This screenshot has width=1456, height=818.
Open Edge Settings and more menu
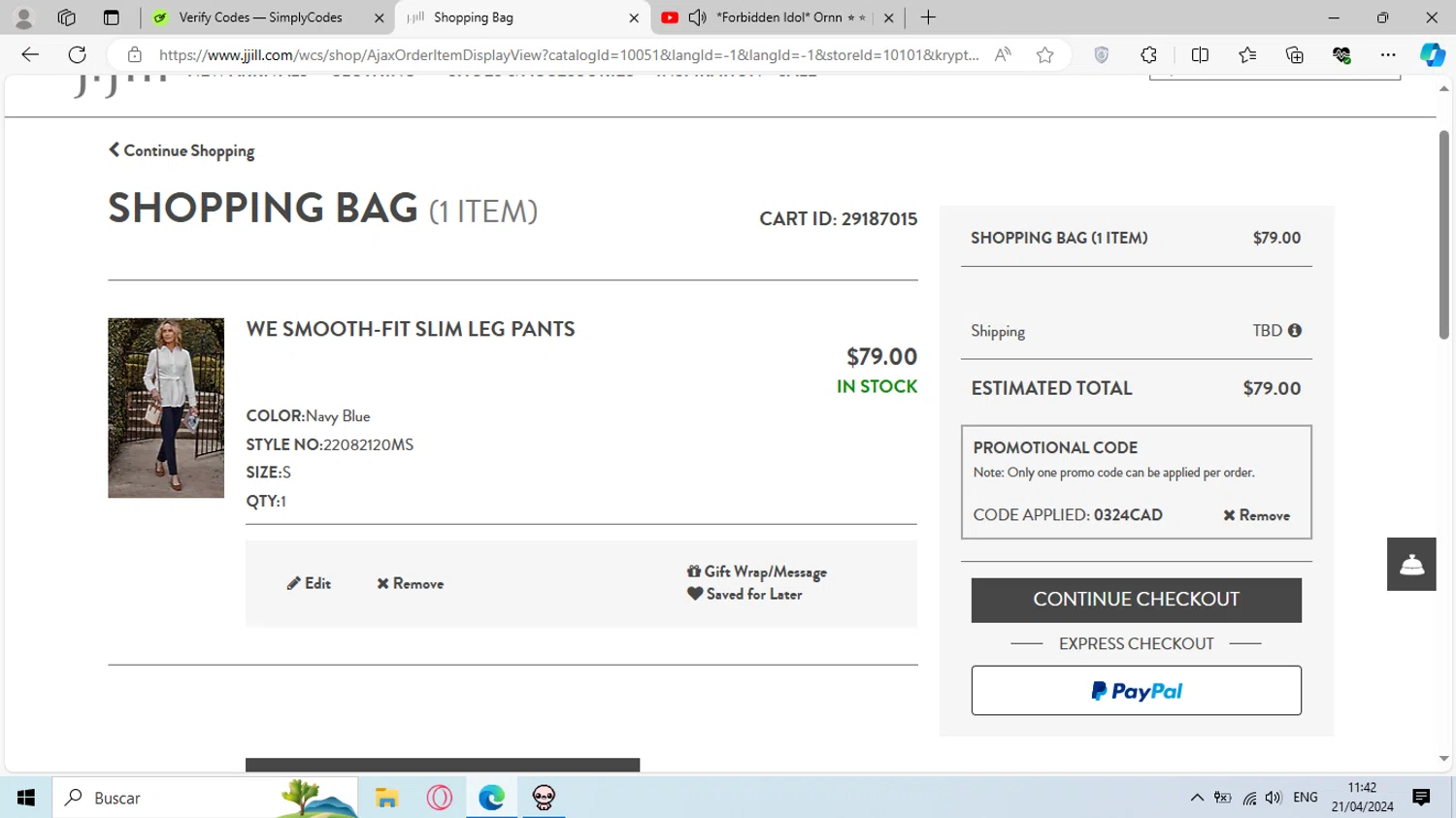point(1388,55)
